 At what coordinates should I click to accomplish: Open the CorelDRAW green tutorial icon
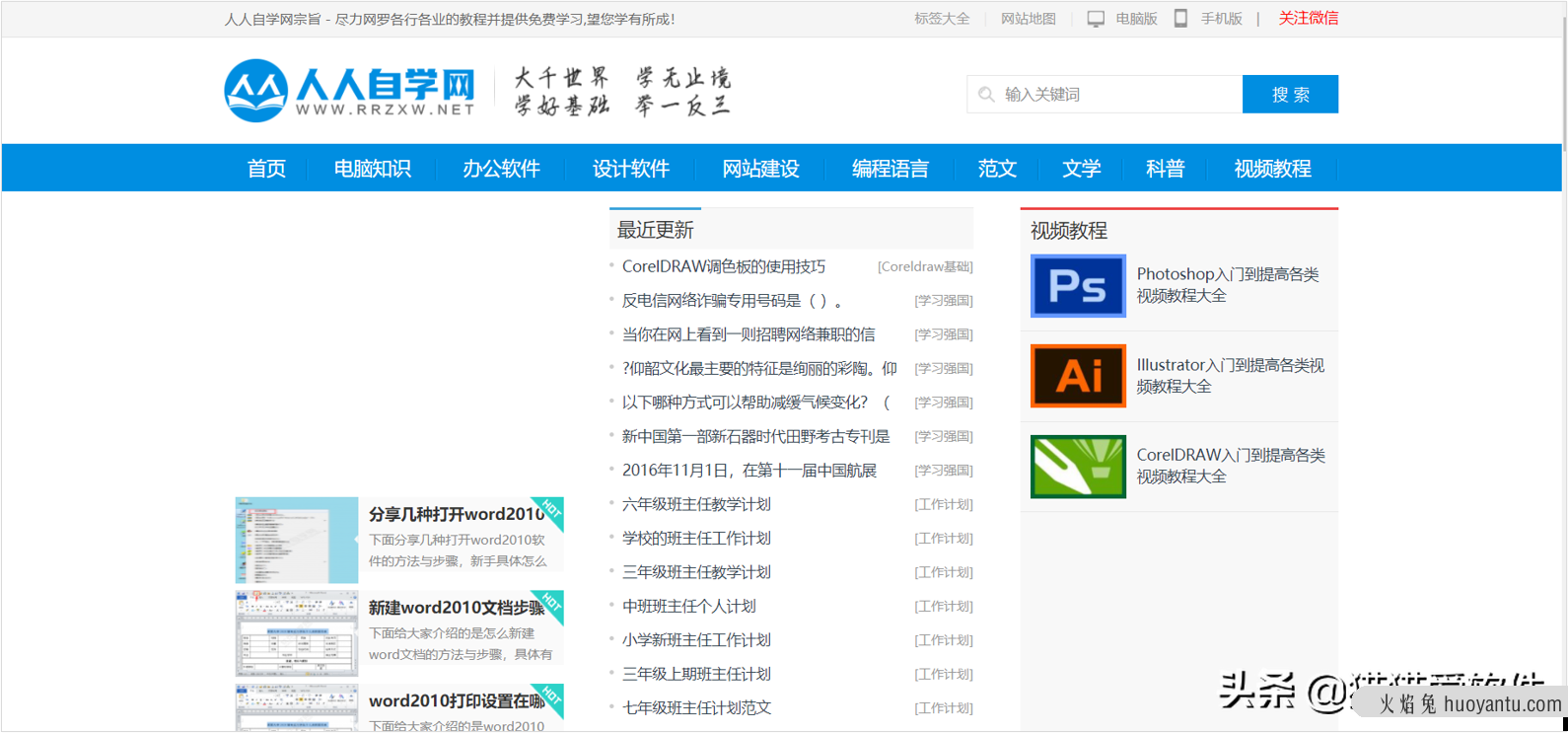[1078, 467]
